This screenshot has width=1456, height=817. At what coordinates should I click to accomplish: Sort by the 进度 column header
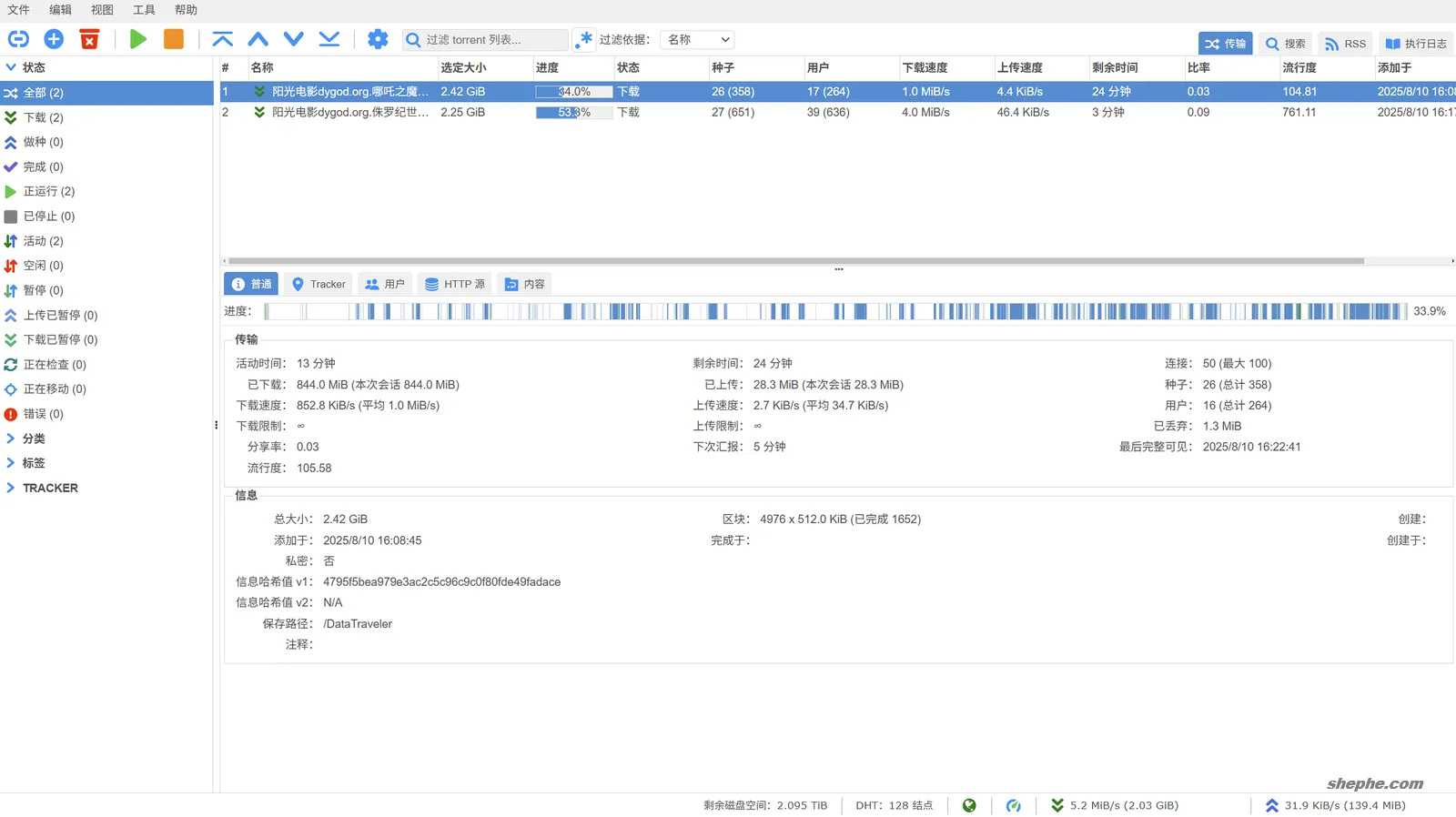(573, 67)
